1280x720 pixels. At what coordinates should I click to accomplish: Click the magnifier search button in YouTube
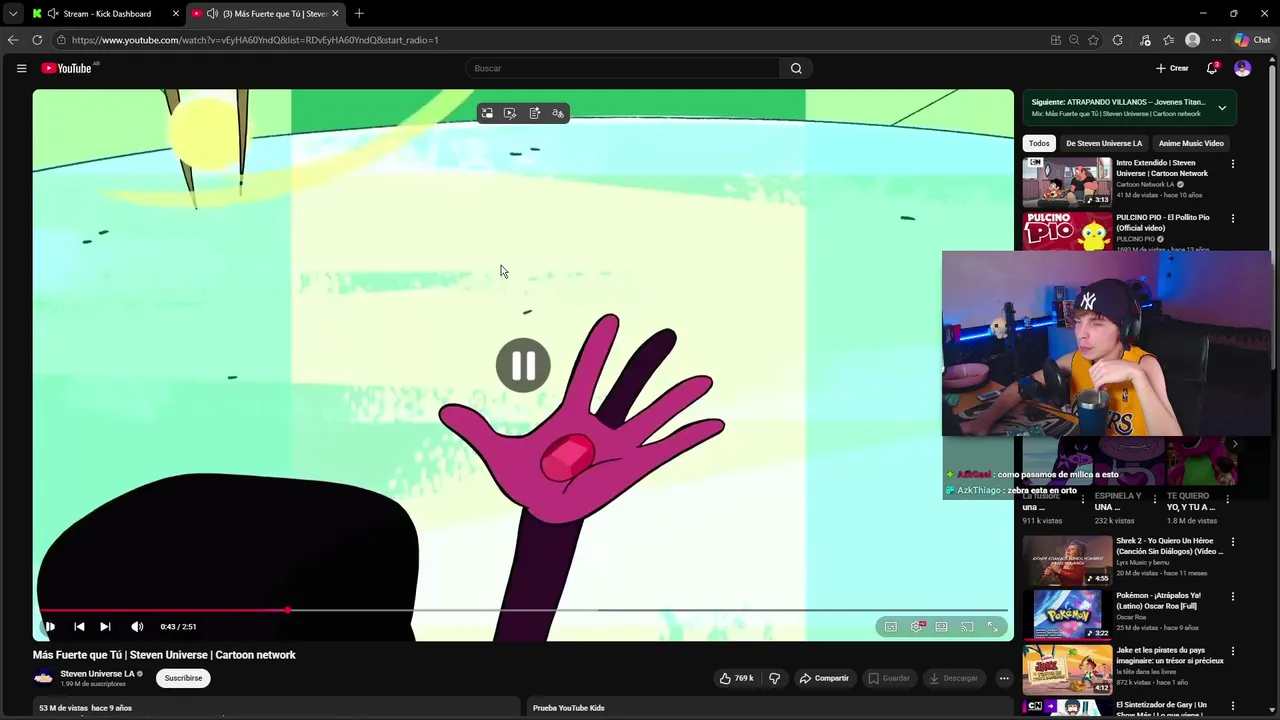tap(796, 68)
